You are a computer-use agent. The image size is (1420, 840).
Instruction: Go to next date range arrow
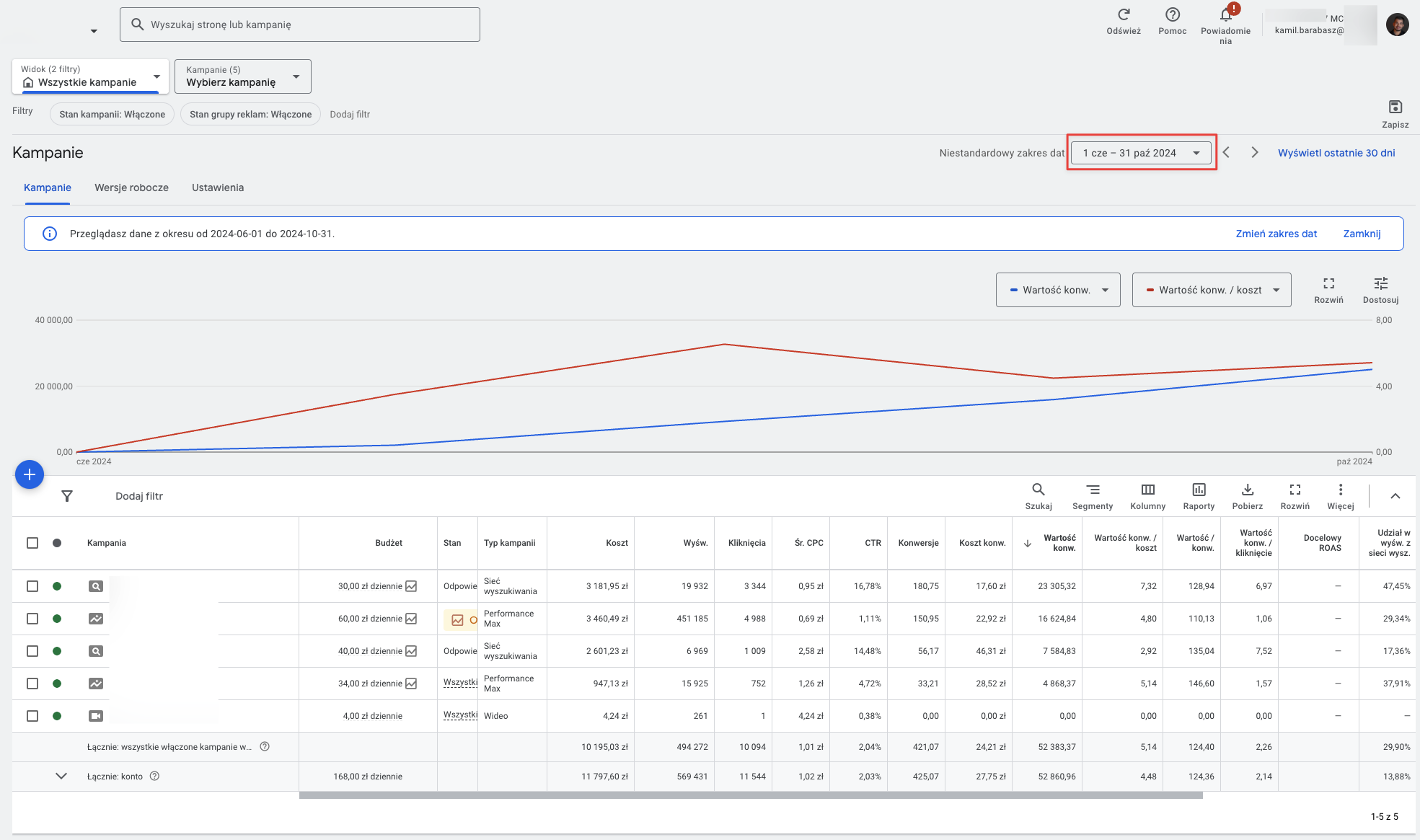click(1255, 152)
